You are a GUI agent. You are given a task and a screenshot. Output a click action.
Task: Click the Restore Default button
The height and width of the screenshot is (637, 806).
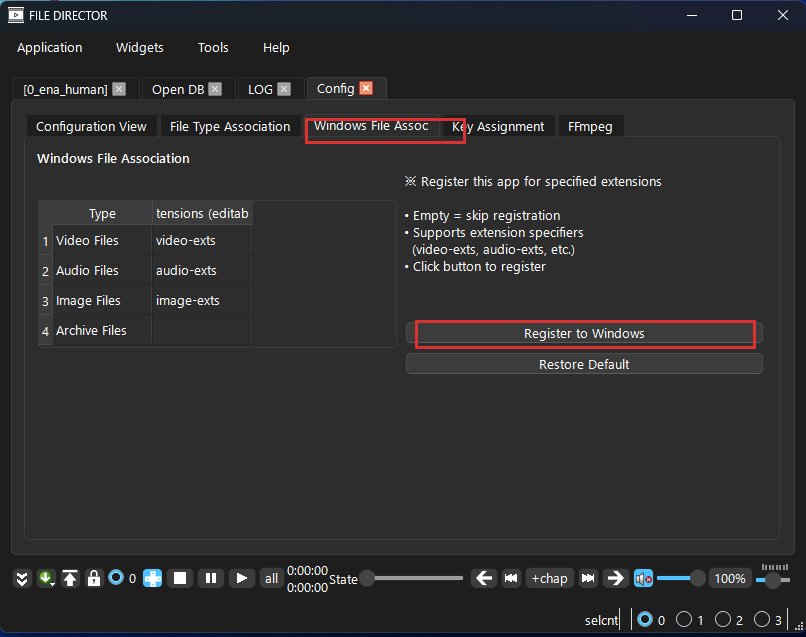click(584, 364)
